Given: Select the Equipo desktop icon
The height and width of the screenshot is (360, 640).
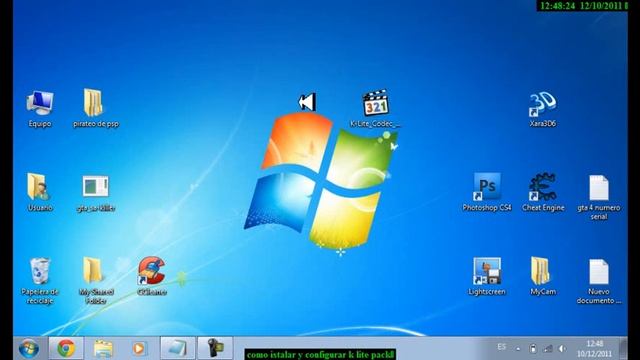Looking at the screenshot, I should (x=40, y=109).
